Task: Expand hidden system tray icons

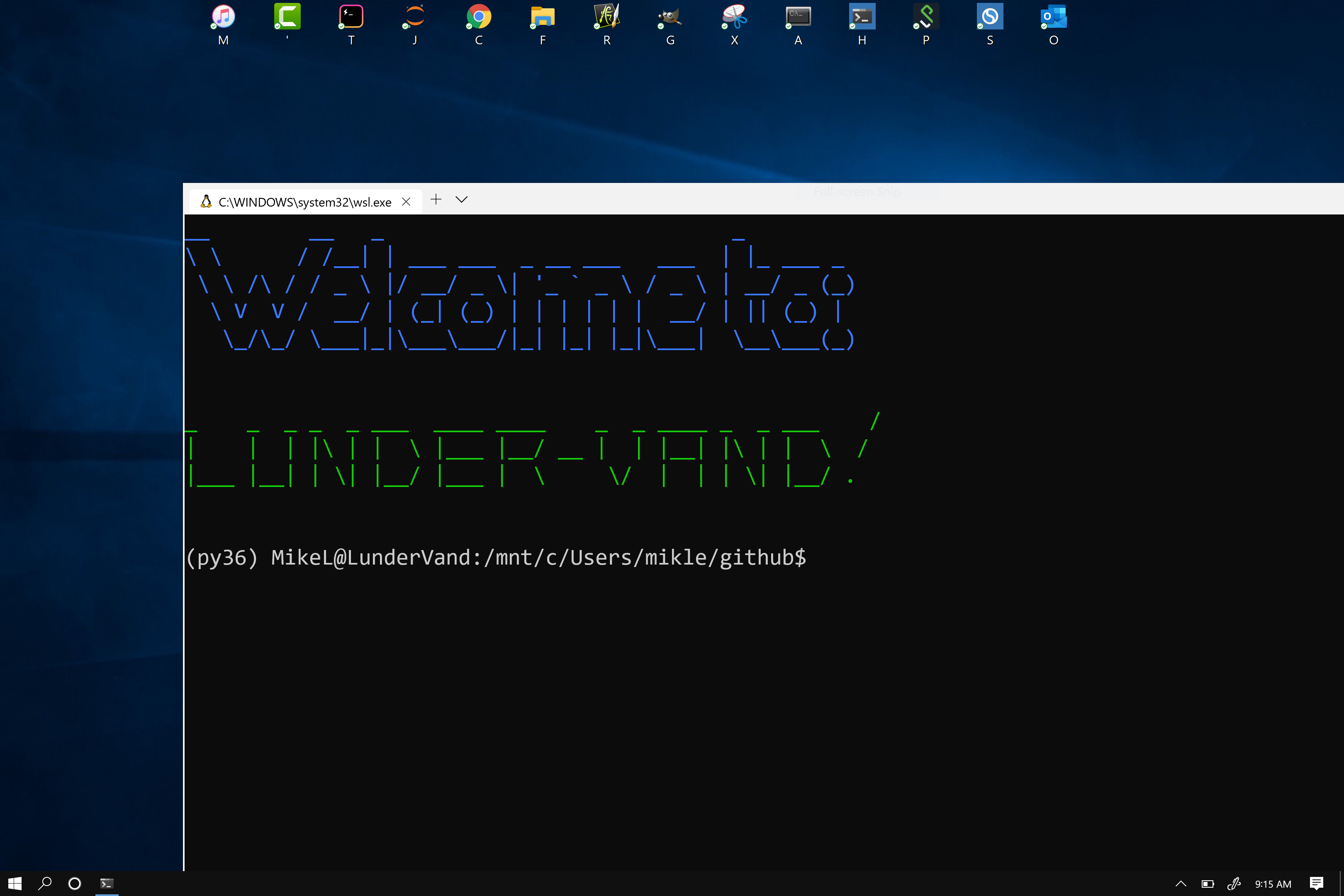Action: point(1181,884)
